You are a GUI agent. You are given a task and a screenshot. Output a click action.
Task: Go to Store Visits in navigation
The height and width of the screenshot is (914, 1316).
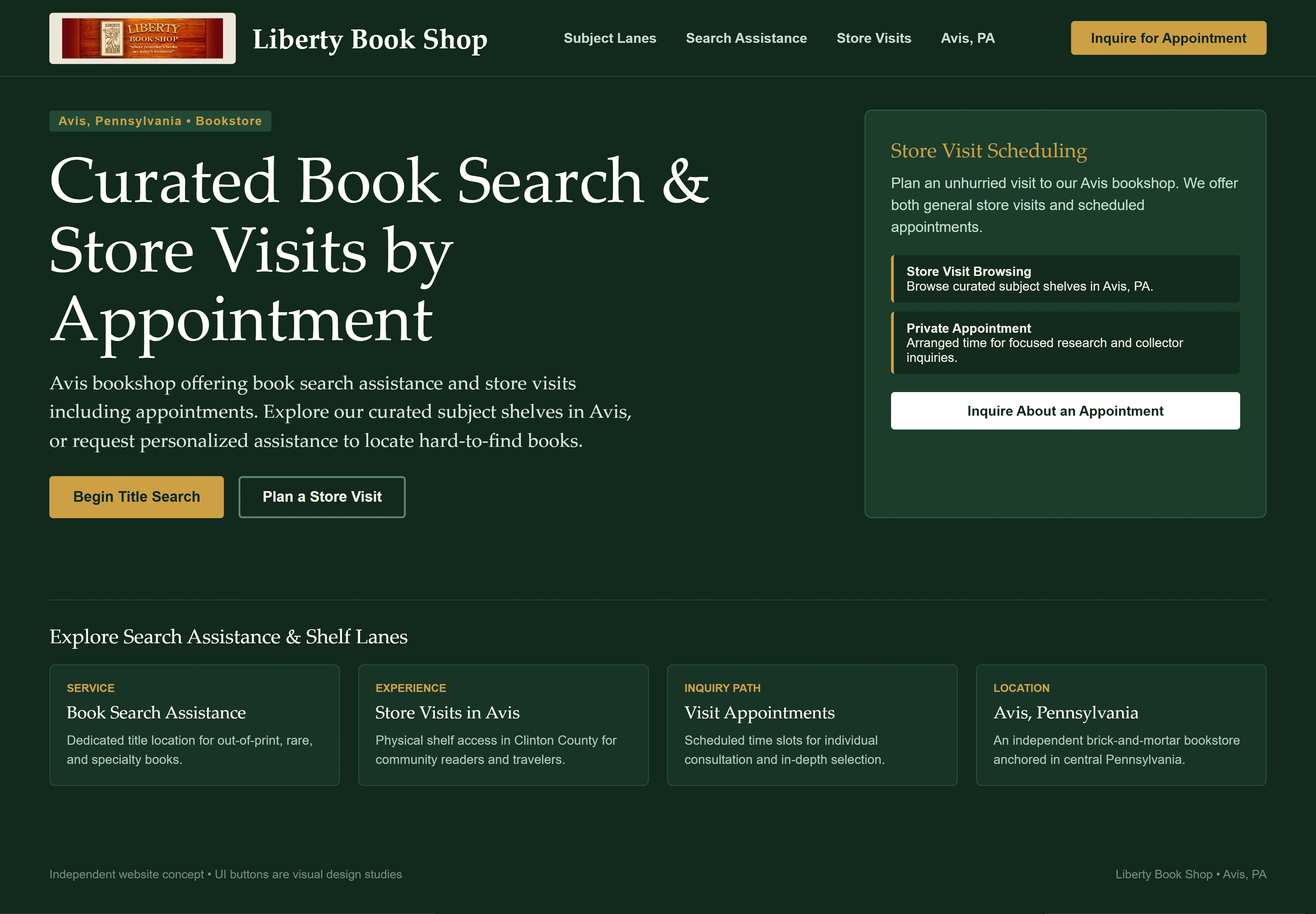[874, 38]
